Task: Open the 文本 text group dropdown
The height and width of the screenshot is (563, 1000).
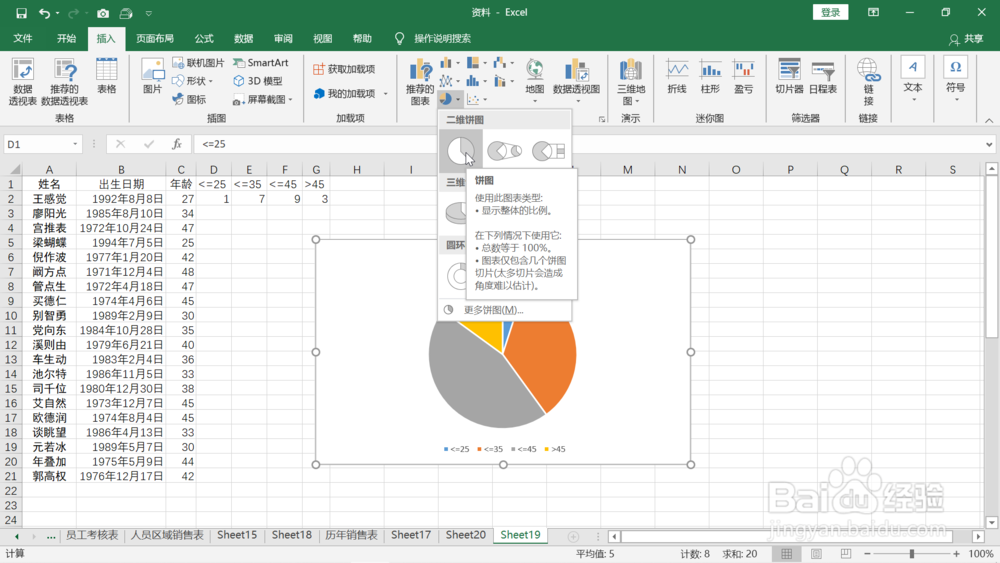Action: point(913,100)
